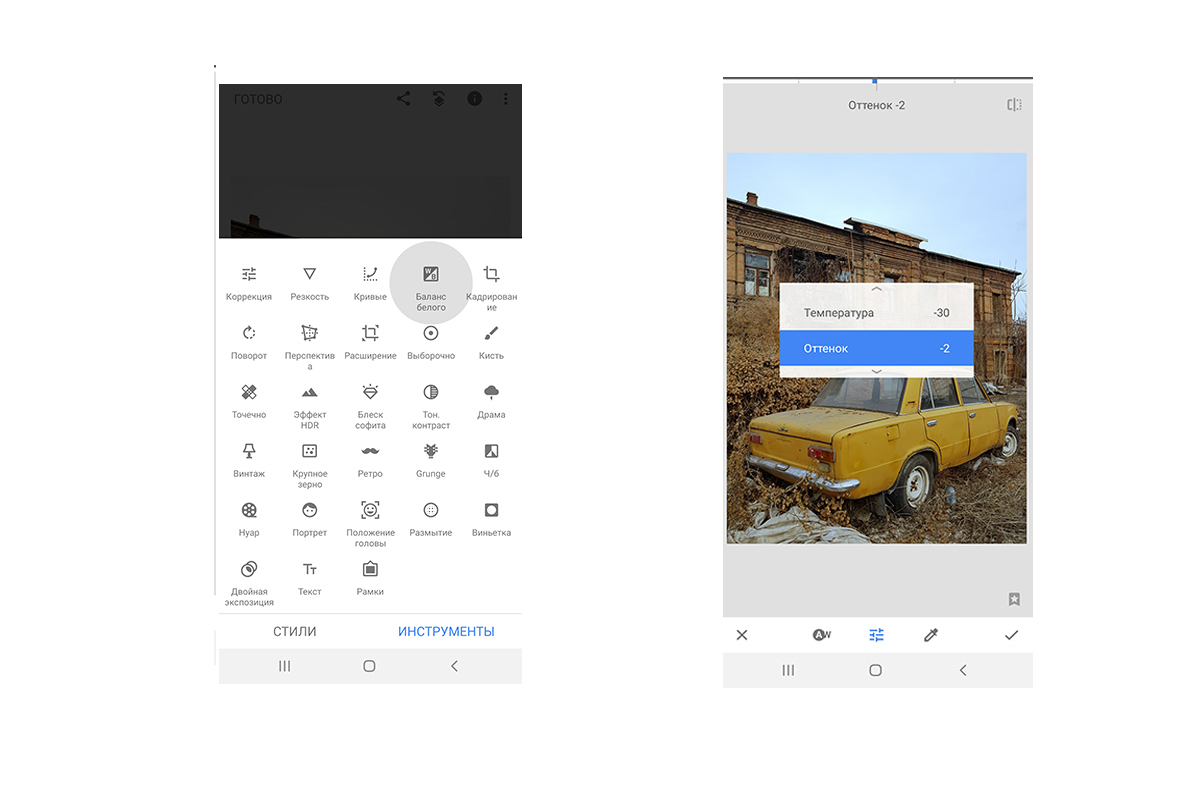The image size is (1200, 800).
Task: Open the Двойная экспозиция tool
Action: pyautogui.click(x=249, y=578)
